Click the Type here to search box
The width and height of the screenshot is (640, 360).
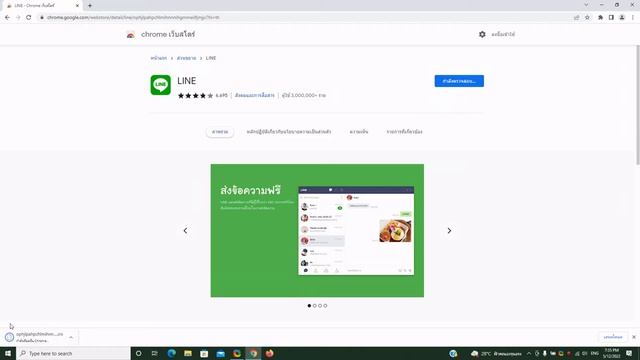(x=73, y=353)
